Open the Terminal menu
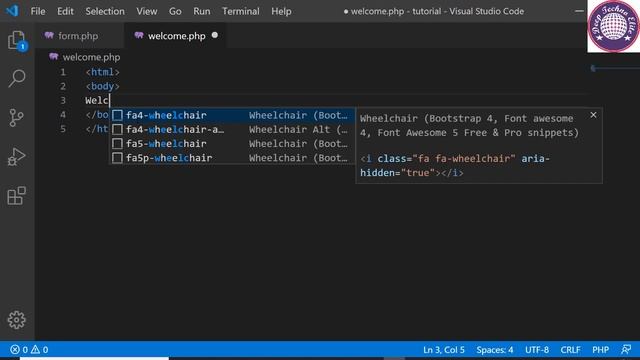The height and width of the screenshot is (360, 640). click(241, 11)
